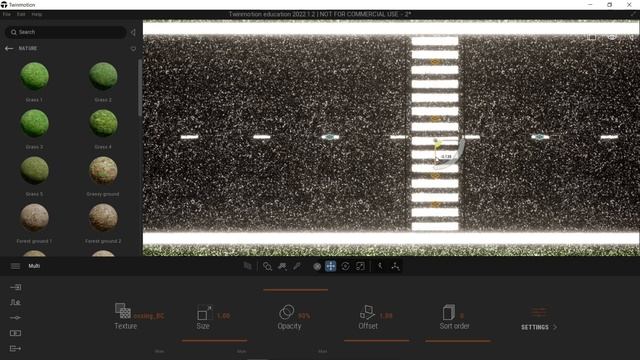
Task: Select the eyedropper tool in toolbar
Action: 297,266
